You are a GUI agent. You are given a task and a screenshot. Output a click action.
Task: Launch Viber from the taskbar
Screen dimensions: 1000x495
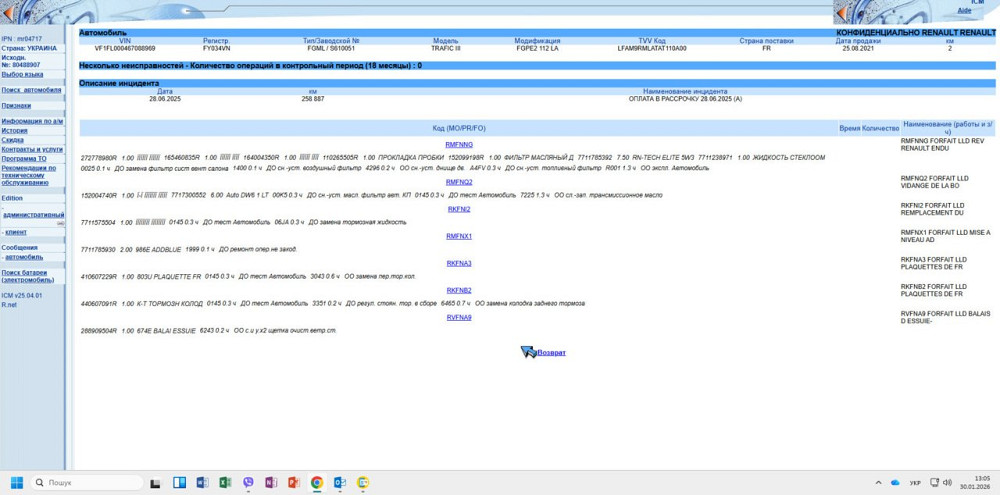click(248, 483)
